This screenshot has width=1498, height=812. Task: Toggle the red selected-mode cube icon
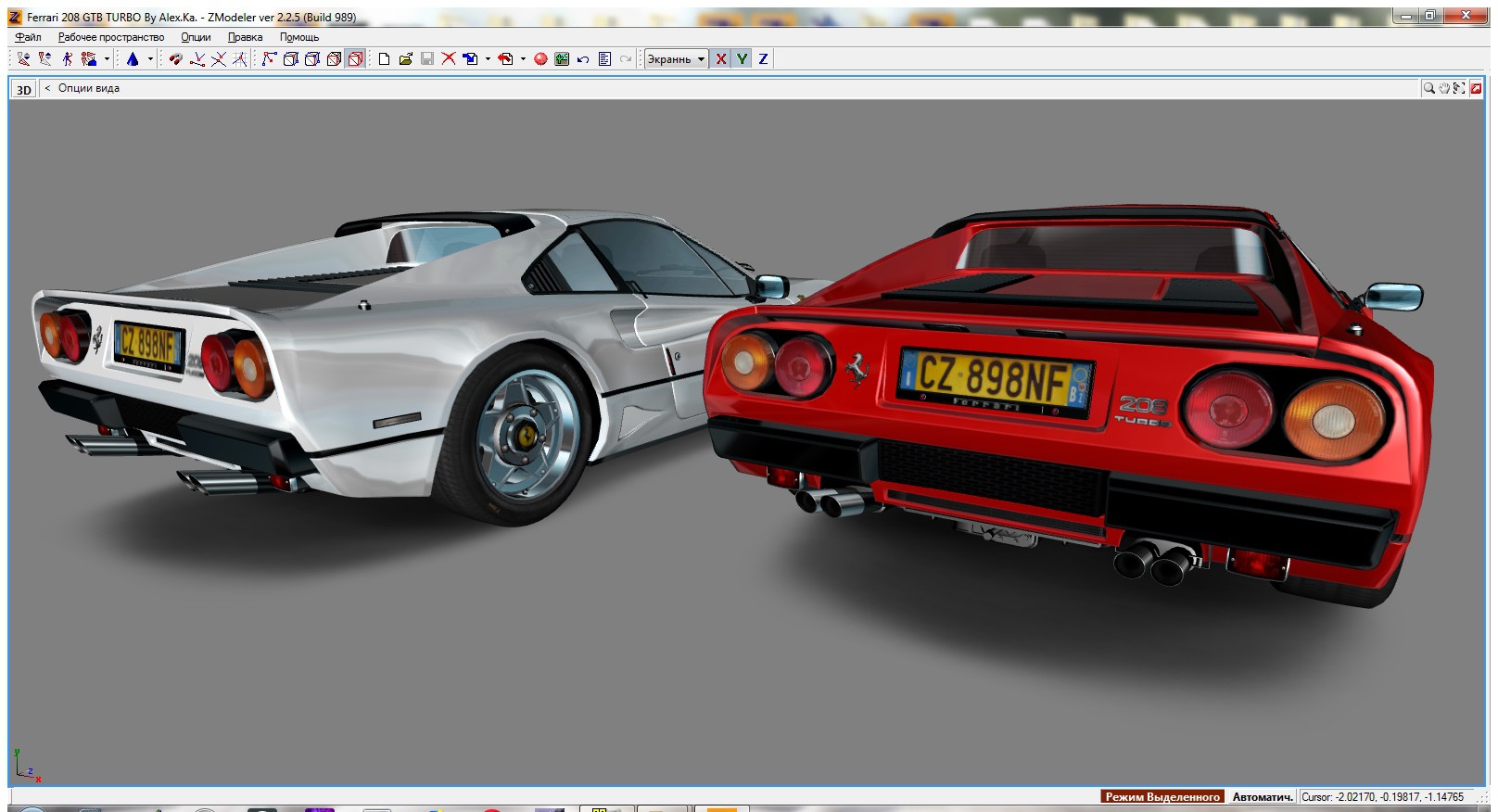[x=355, y=58]
